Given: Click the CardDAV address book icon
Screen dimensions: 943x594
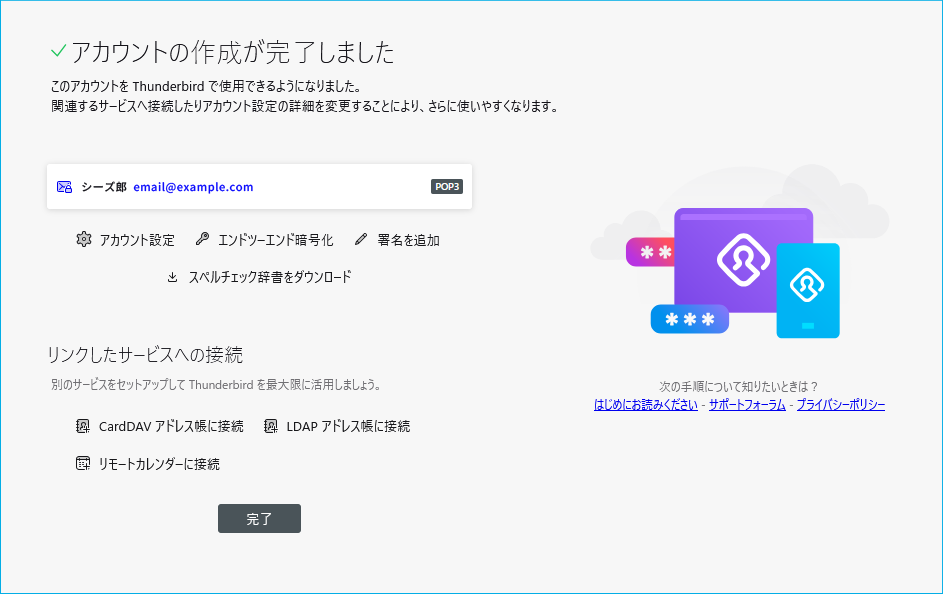Looking at the screenshot, I should coord(83,426).
